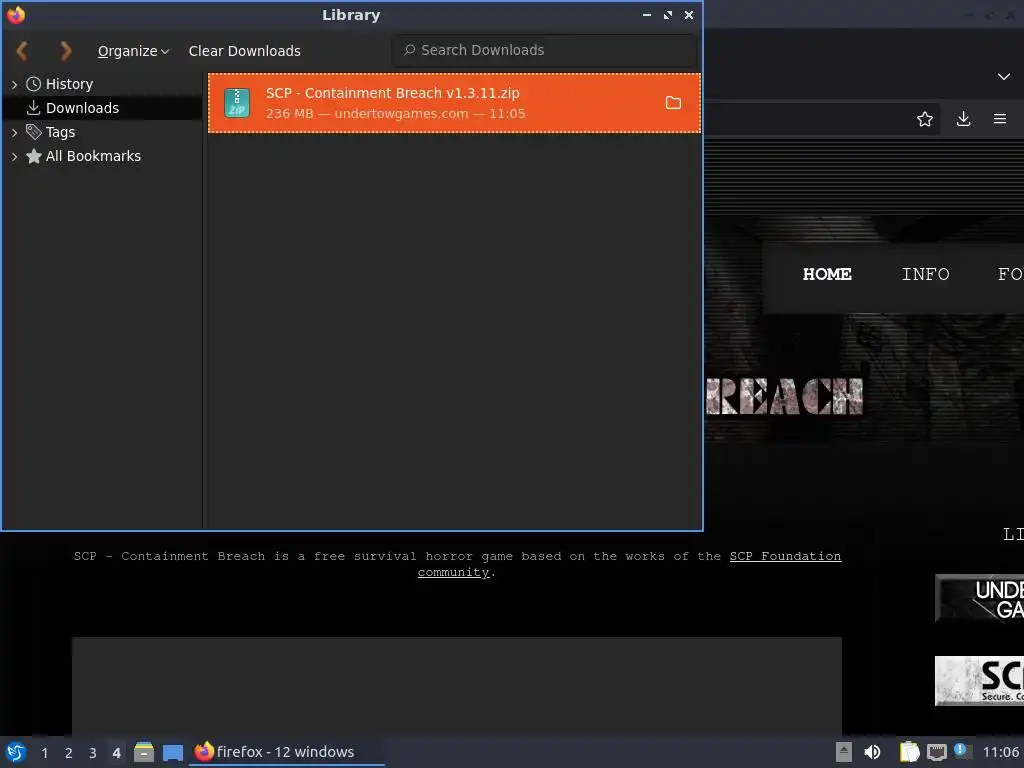Open INFO on the SCP website

coord(925,274)
